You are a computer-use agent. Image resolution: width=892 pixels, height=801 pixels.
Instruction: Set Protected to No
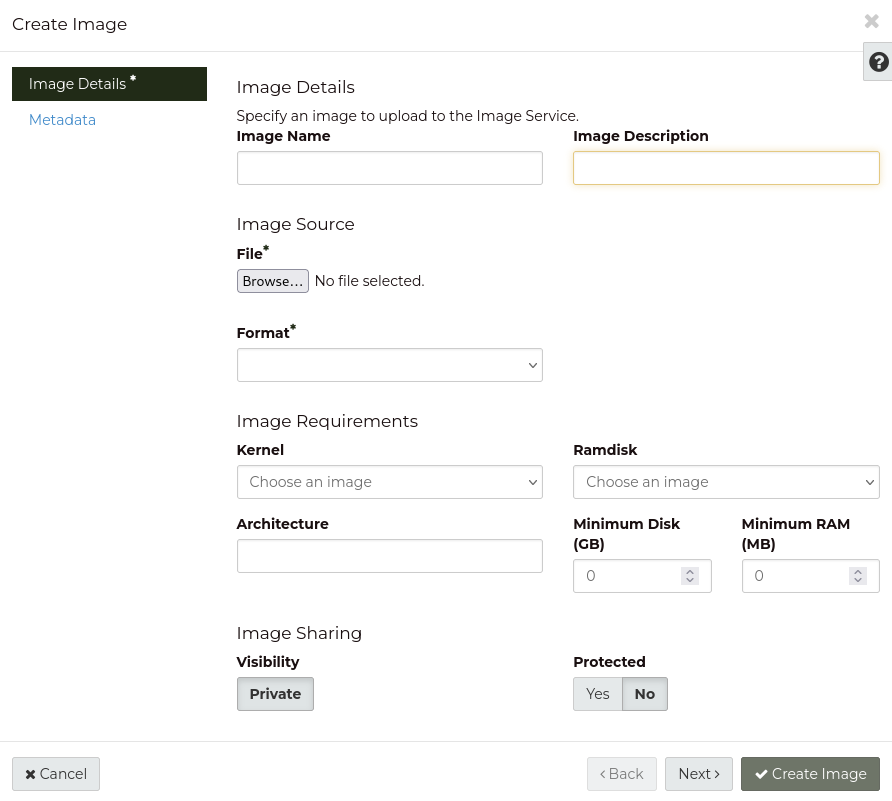click(645, 694)
